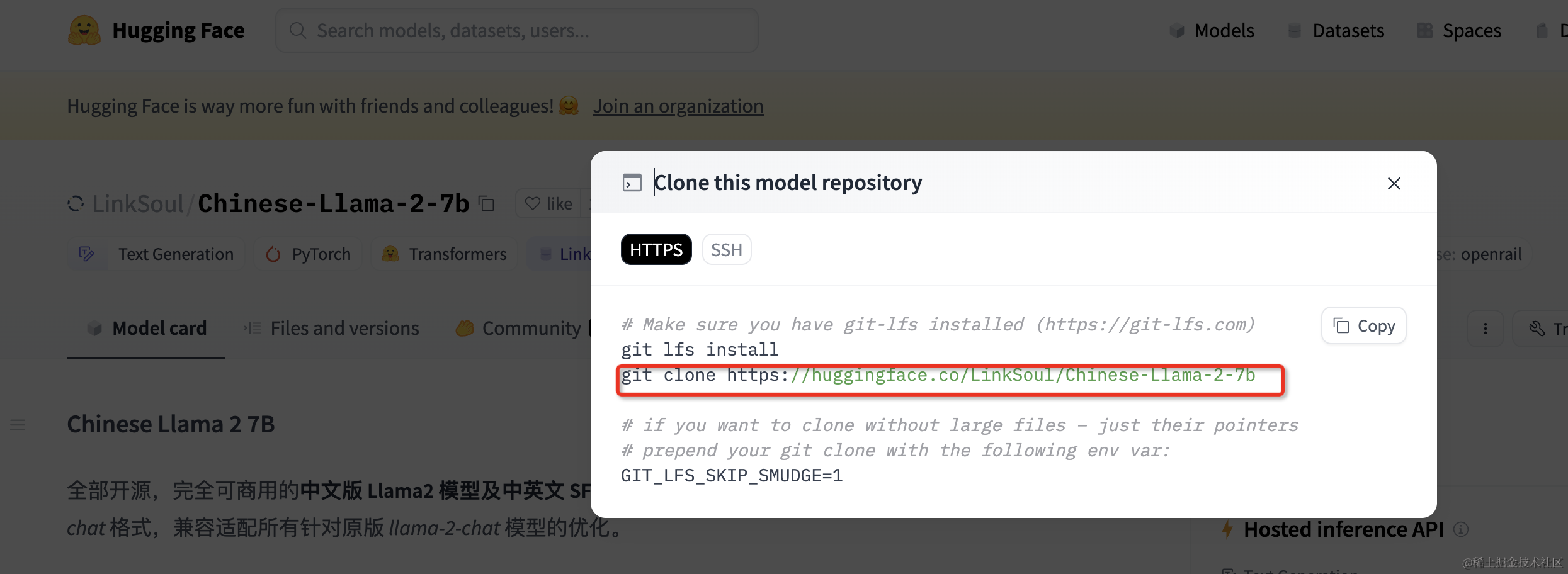Click the Text Generation tag
Screen dimensions: 1568x574
pos(156,254)
